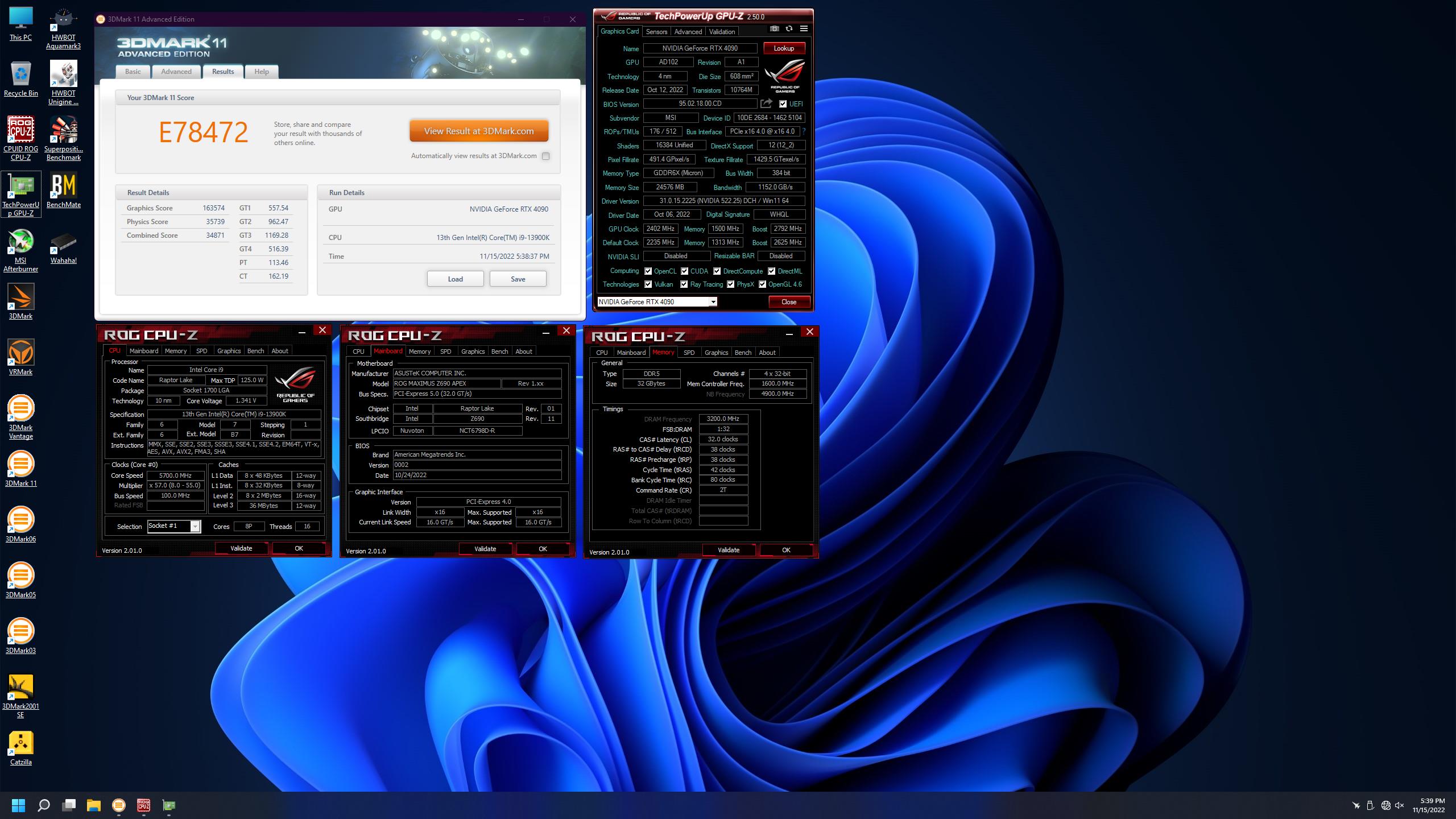
Task: Click Close button in GPU-Z
Action: point(789,302)
